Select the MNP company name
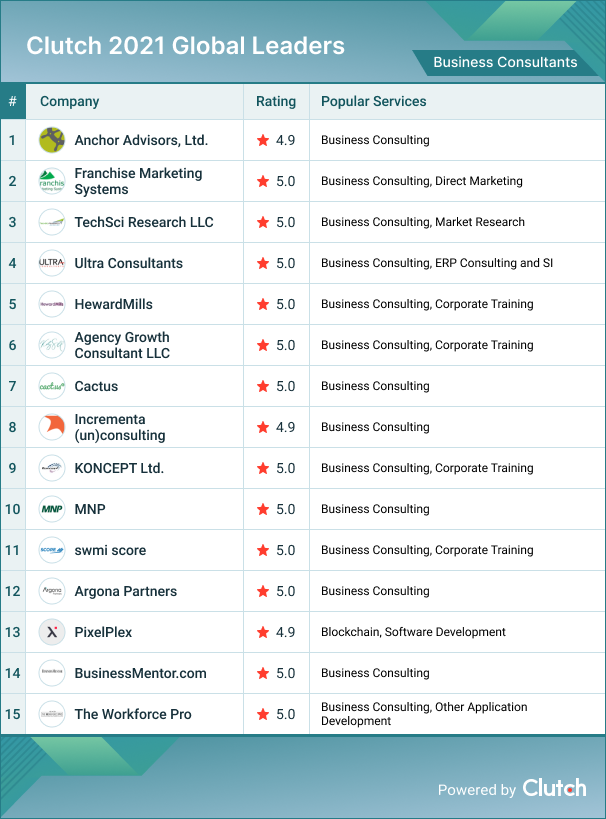 click(x=90, y=509)
